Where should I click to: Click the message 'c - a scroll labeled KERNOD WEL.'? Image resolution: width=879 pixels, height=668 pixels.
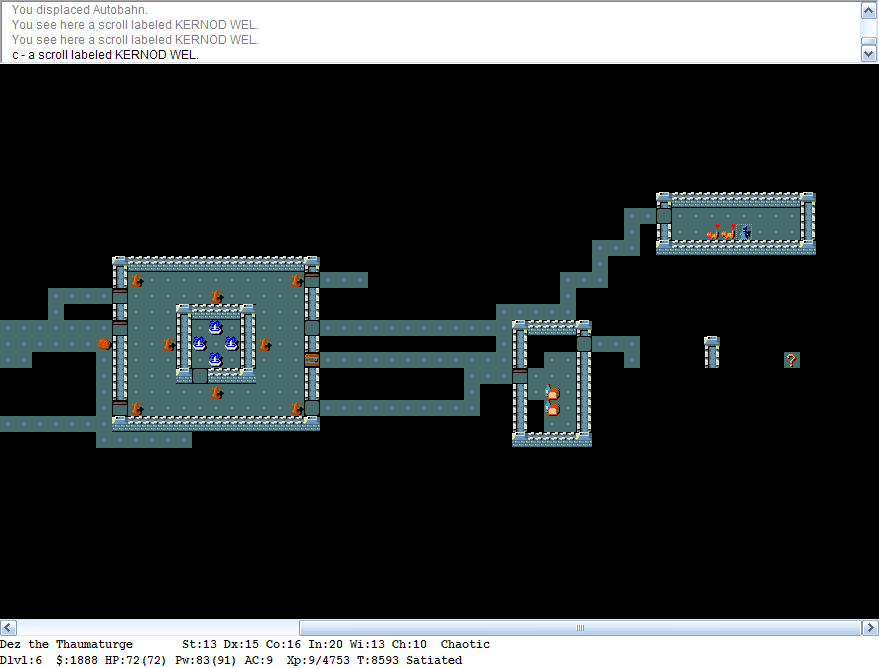105,55
